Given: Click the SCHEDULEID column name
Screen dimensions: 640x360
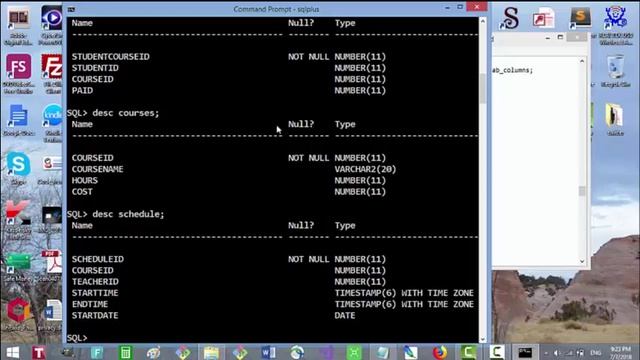Looking at the screenshot, I should click(x=98, y=259).
